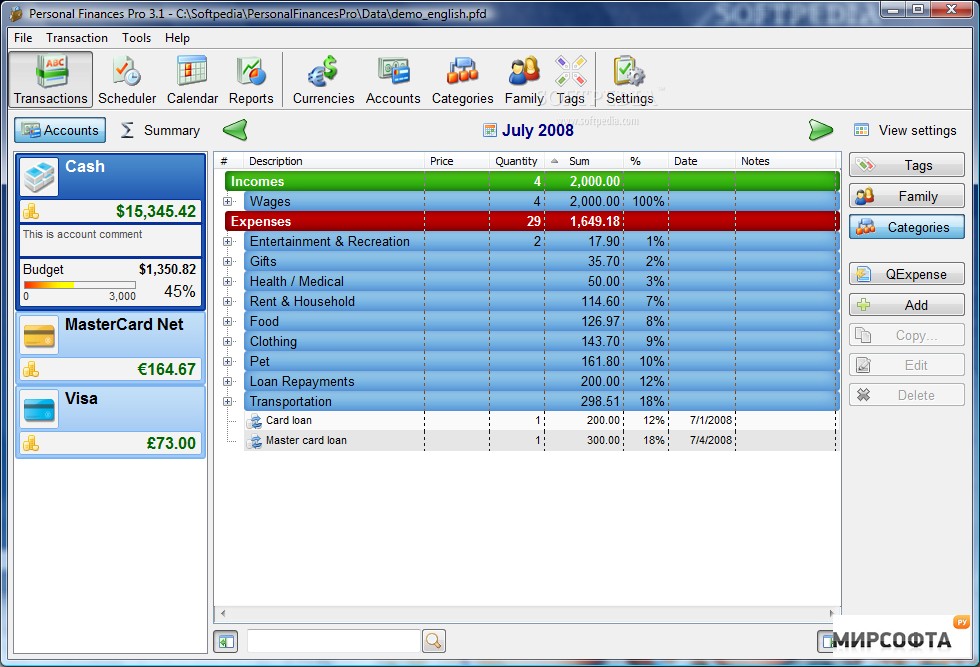Open the Reports section
The height and width of the screenshot is (667, 980).
tap(251, 79)
